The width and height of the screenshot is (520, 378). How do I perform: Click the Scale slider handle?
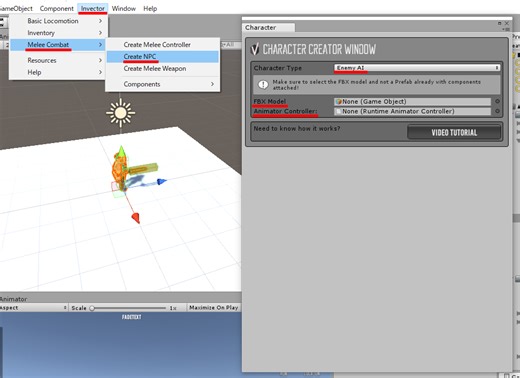[x=92, y=308]
